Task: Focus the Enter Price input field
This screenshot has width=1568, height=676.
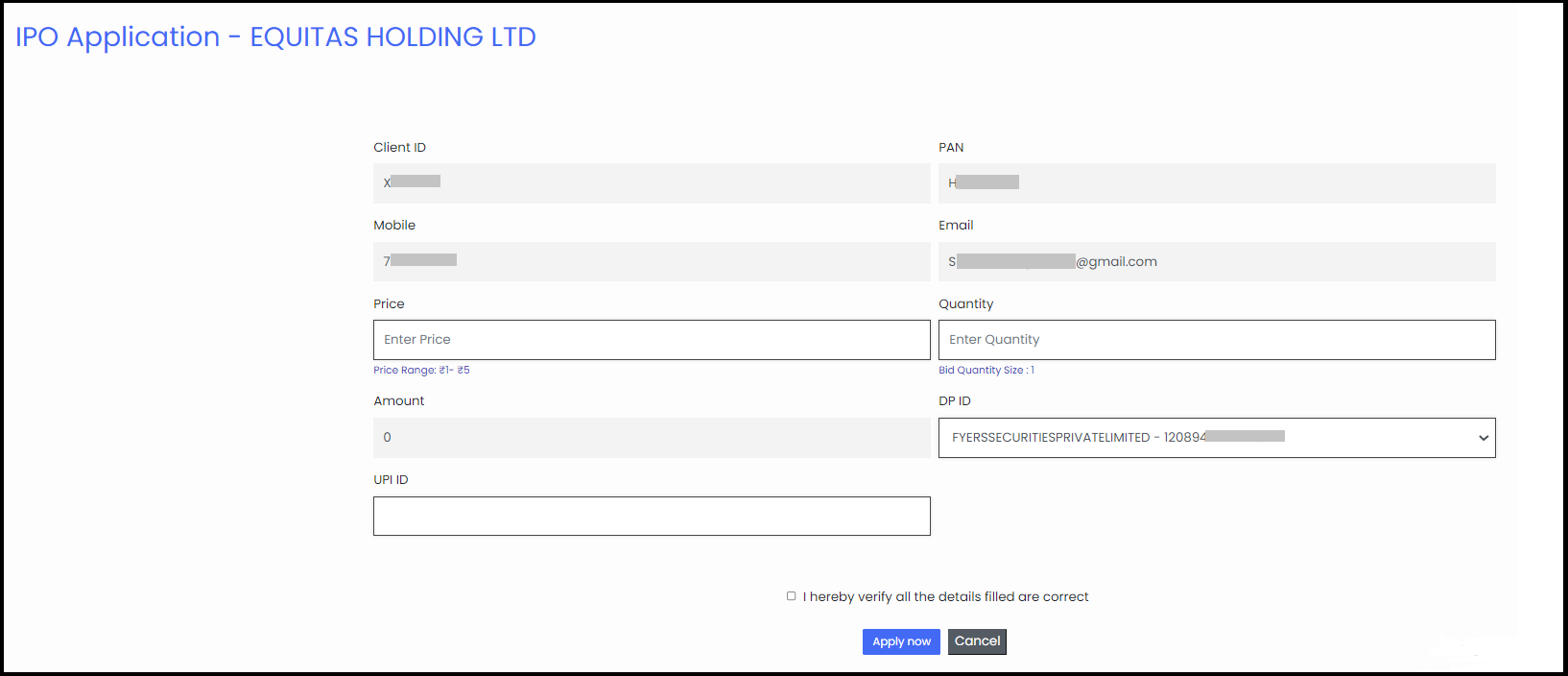Action: pos(652,340)
